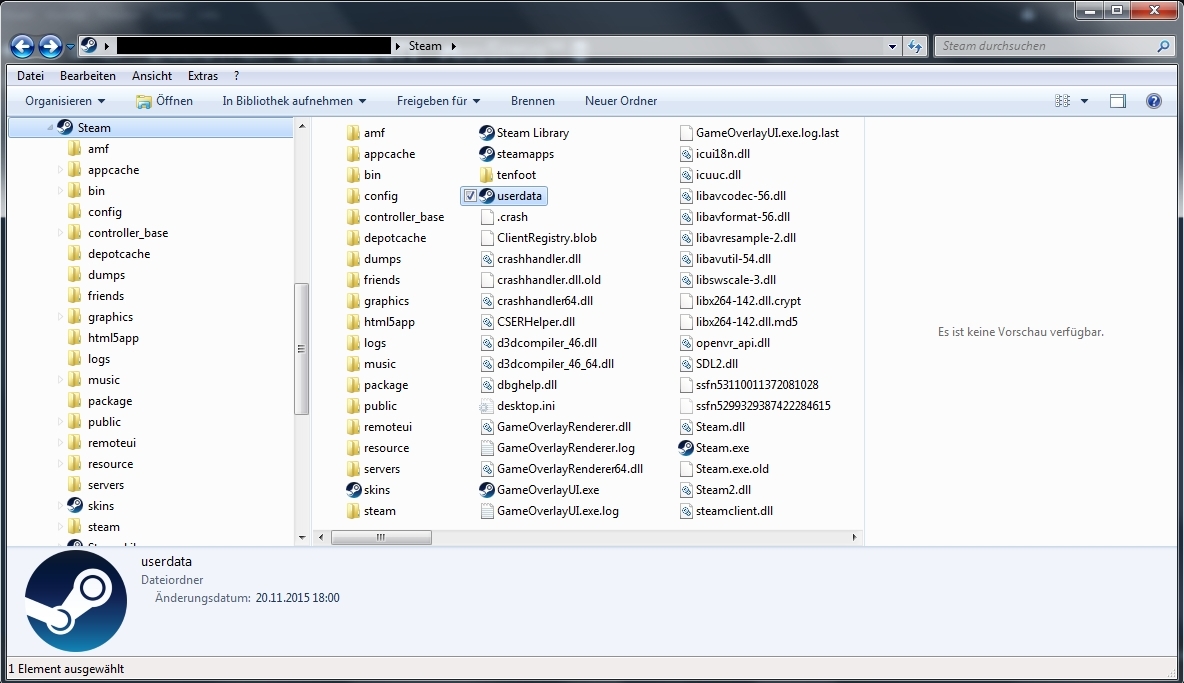Select the Steam.exe.old file icon
The width and height of the screenshot is (1184, 683).
pos(686,469)
